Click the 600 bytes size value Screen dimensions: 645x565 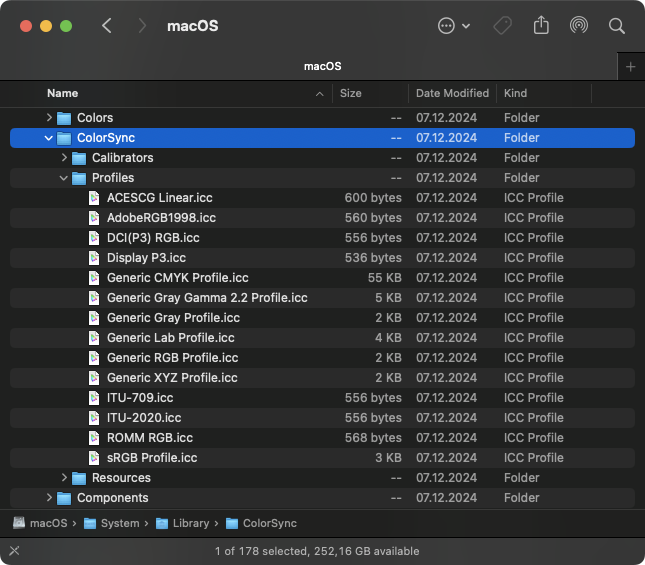[373, 198]
